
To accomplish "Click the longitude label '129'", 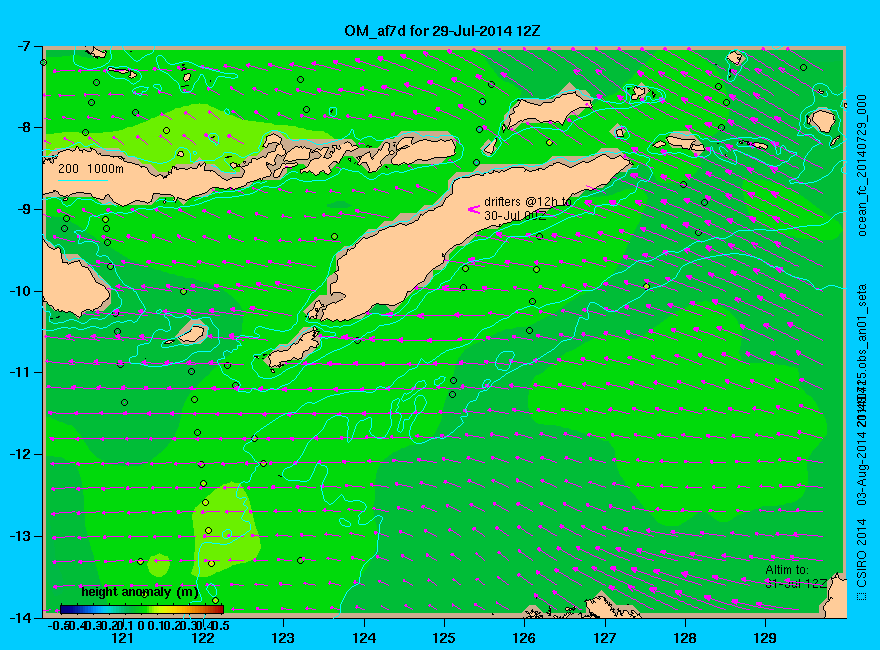I will click(765, 638).
